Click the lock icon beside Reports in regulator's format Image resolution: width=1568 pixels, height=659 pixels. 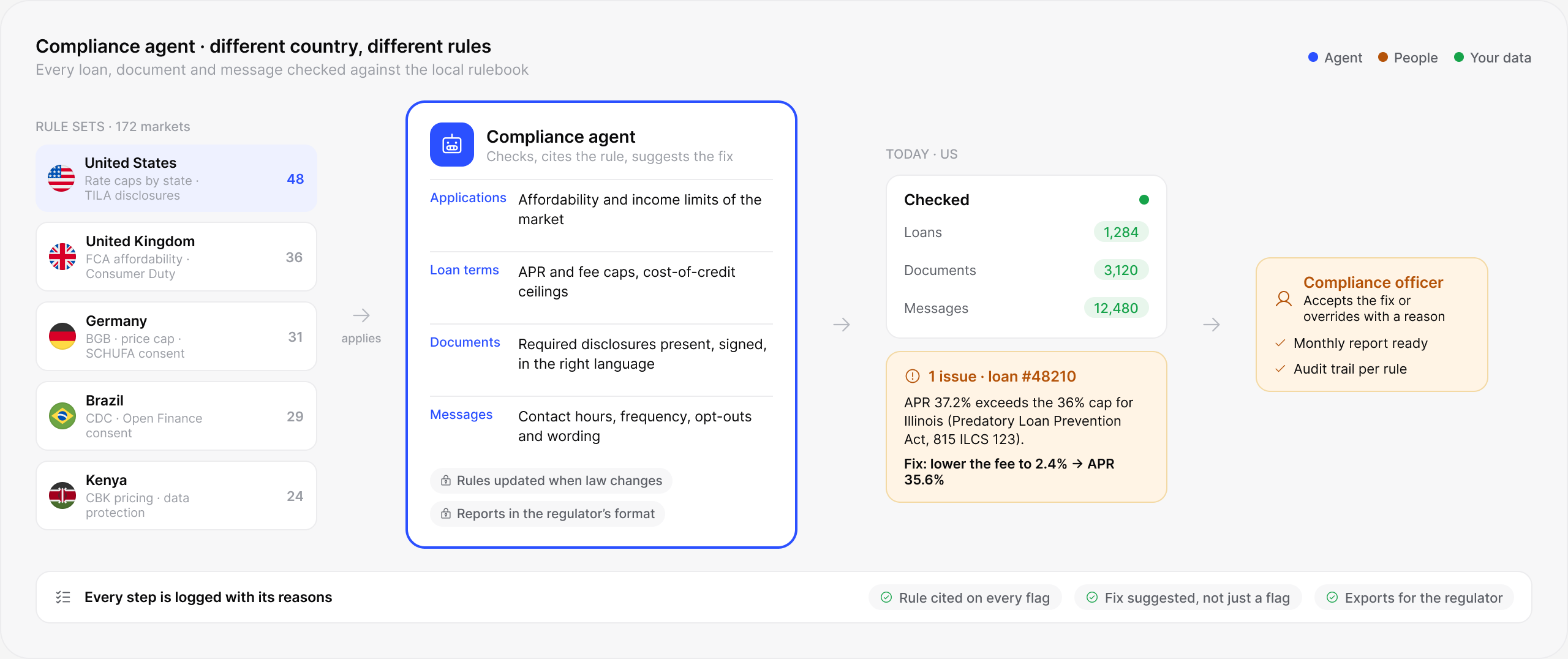446,513
